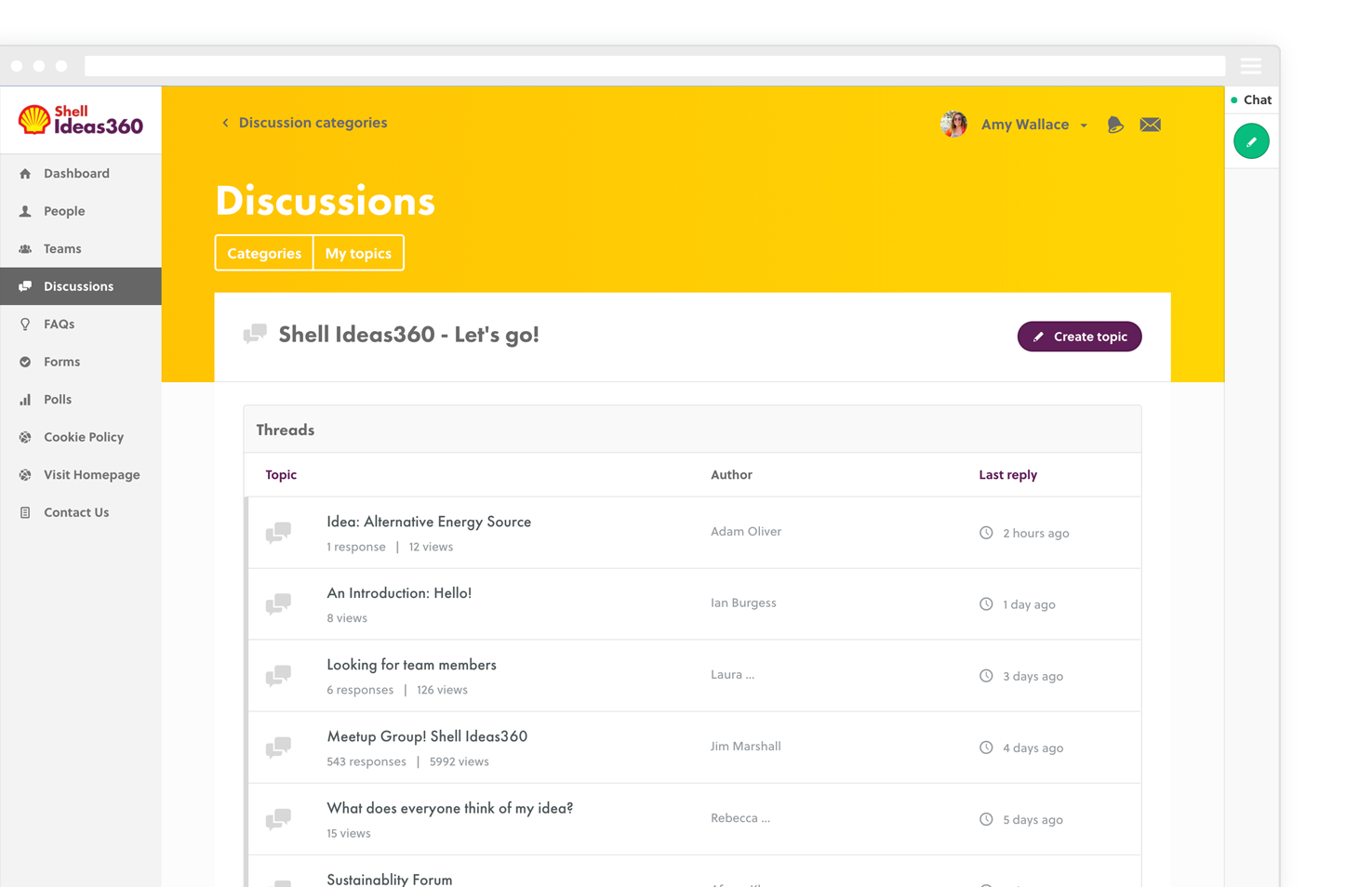Open the Idea: Alternative Energy Source thread
This screenshot has height=887, width=1372.
(429, 523)
